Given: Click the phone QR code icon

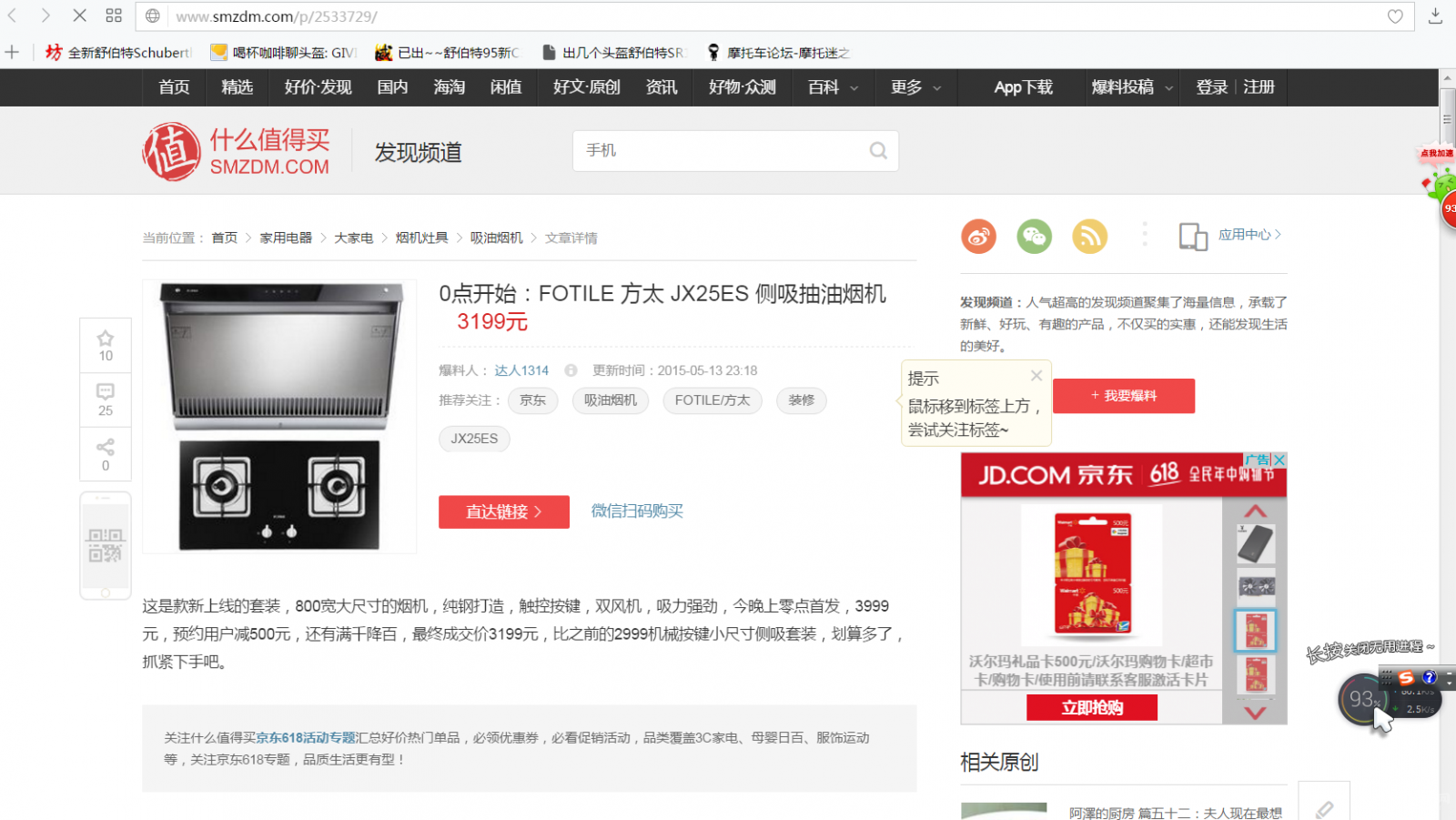Looking at the screenshot, I should (106, 545).
